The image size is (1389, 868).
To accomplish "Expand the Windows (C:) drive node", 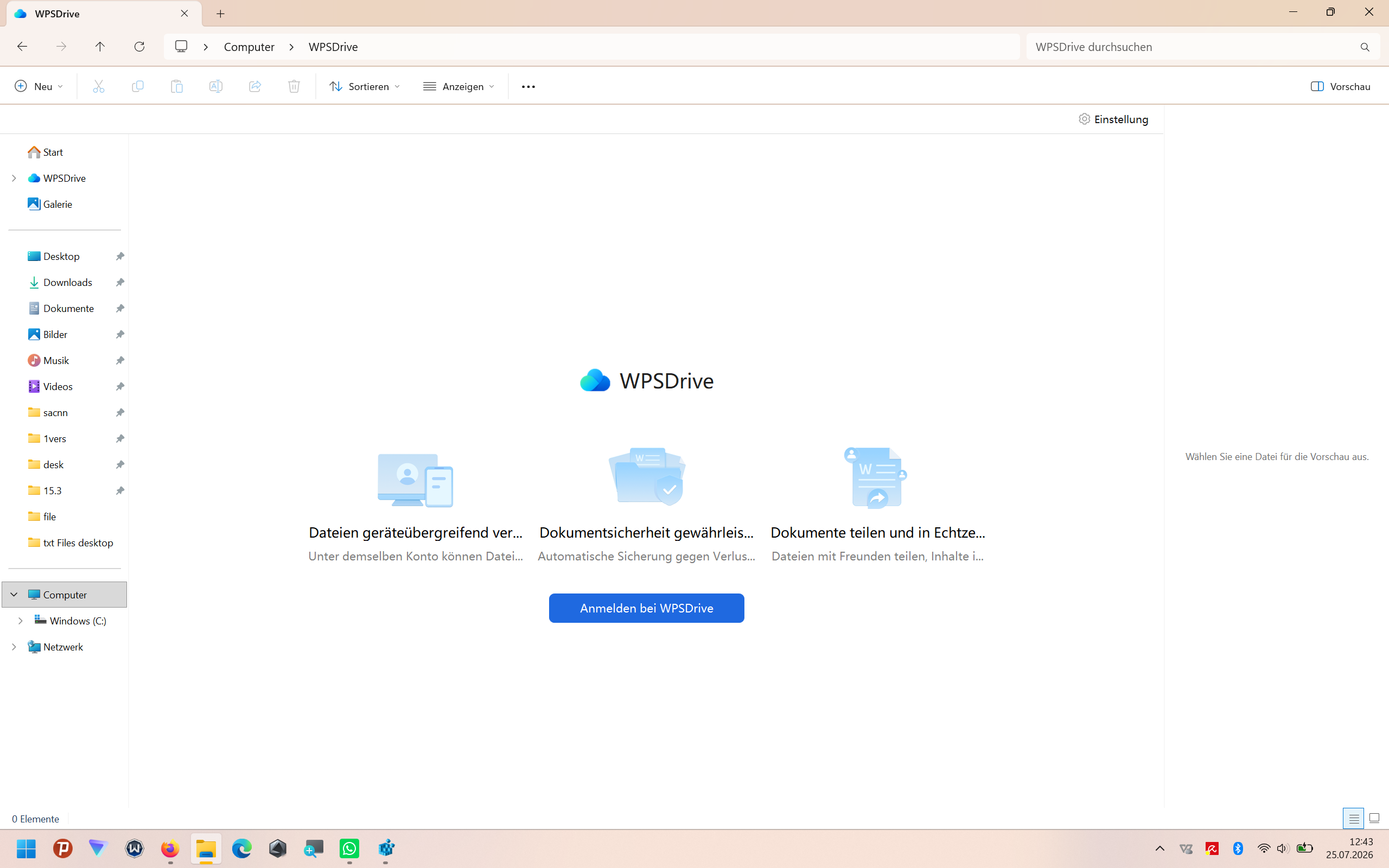I will click(x=21, y=621).
